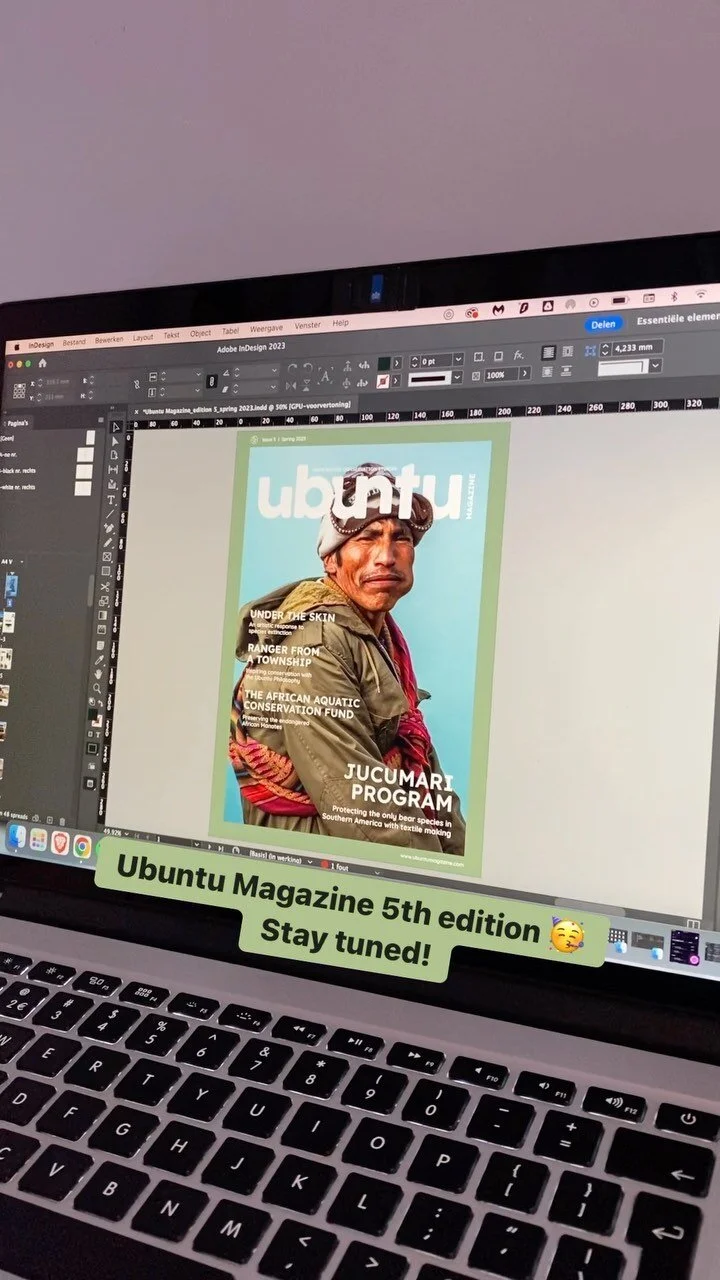Open the InDesign application menu
The width and height of the screenshot is (720, 1280).
click(41, 344)
